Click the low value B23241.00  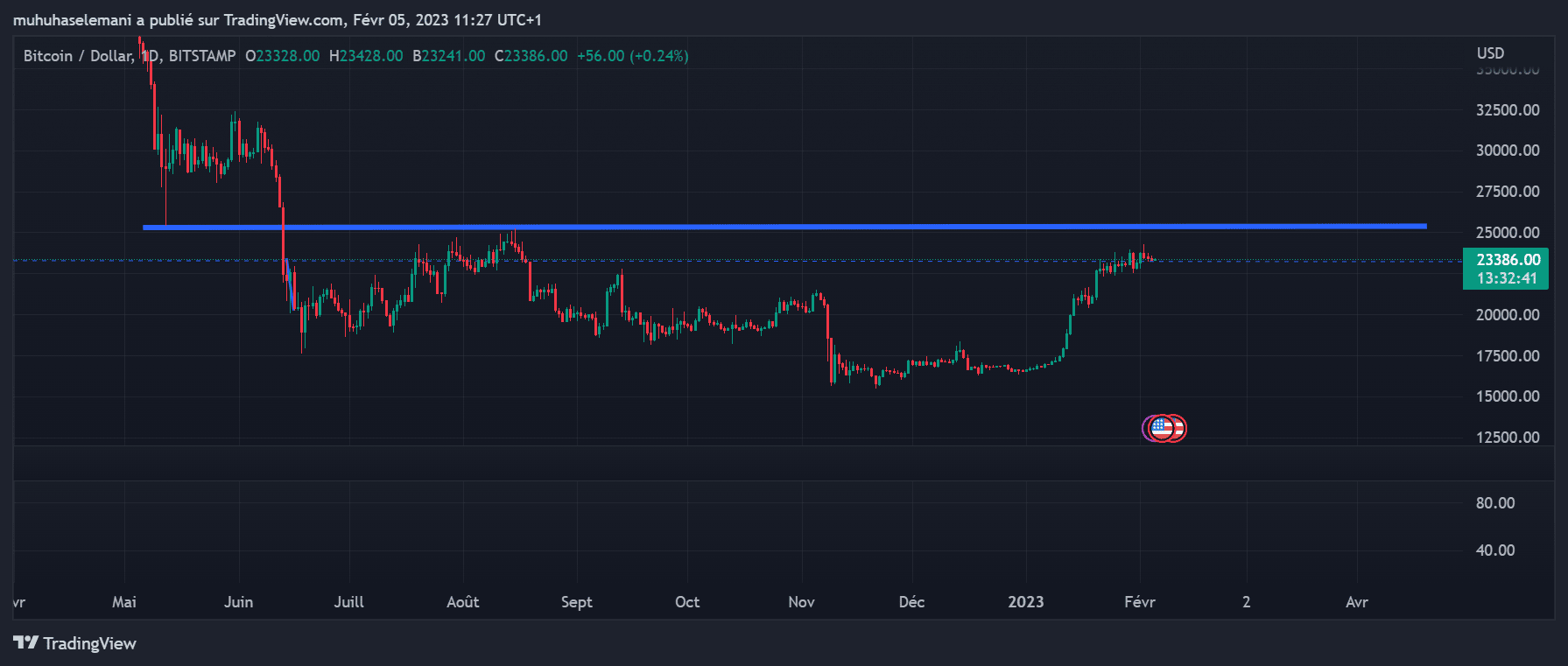[x=448, y=56]
